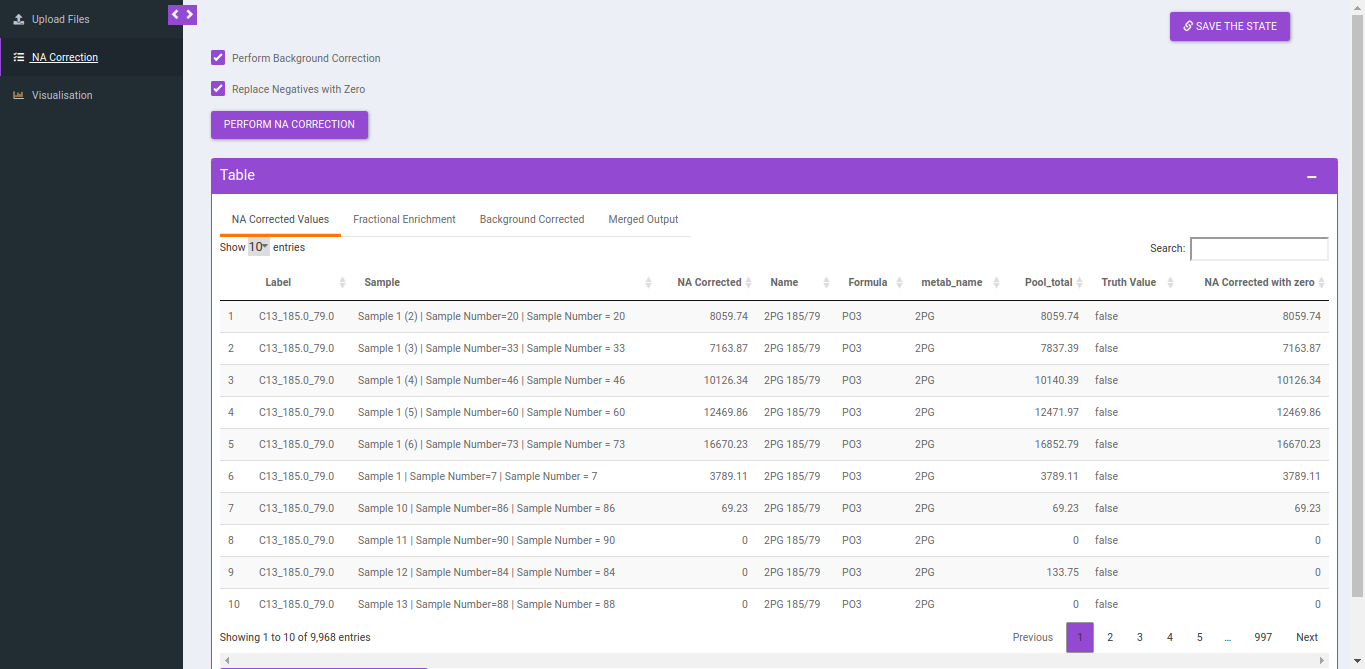Image resolution: width=1365 pixels, height=669 pixels.
Task: Open the Merged Output tab
Action: [x=643, y=219]
